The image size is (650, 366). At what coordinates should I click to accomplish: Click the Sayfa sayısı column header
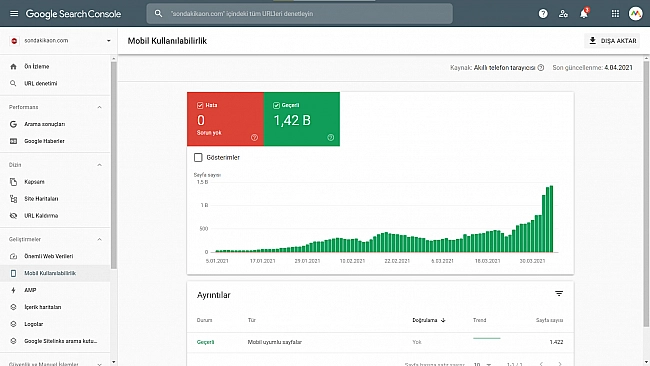549,320
